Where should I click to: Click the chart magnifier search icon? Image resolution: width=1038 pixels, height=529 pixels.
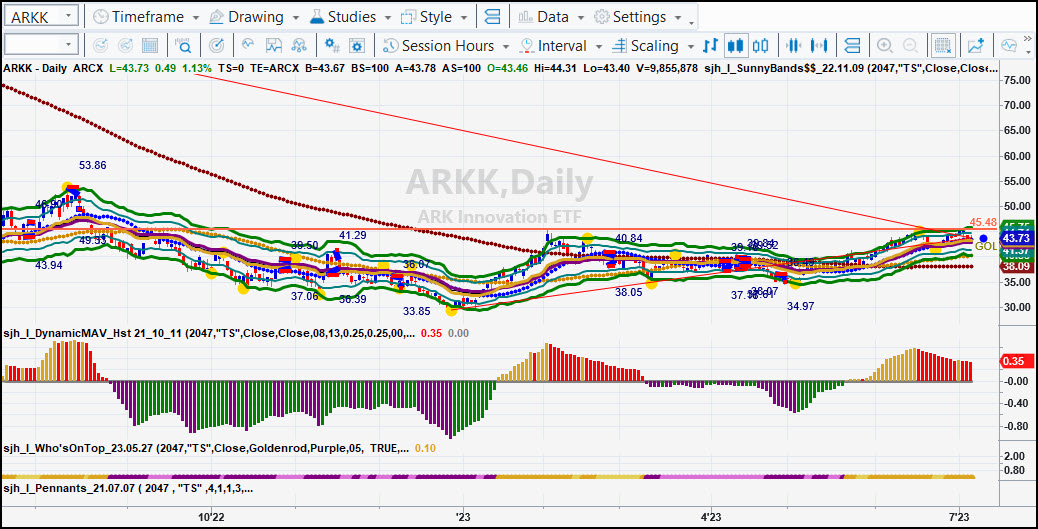pyautogui.click(x=183, y=46)
